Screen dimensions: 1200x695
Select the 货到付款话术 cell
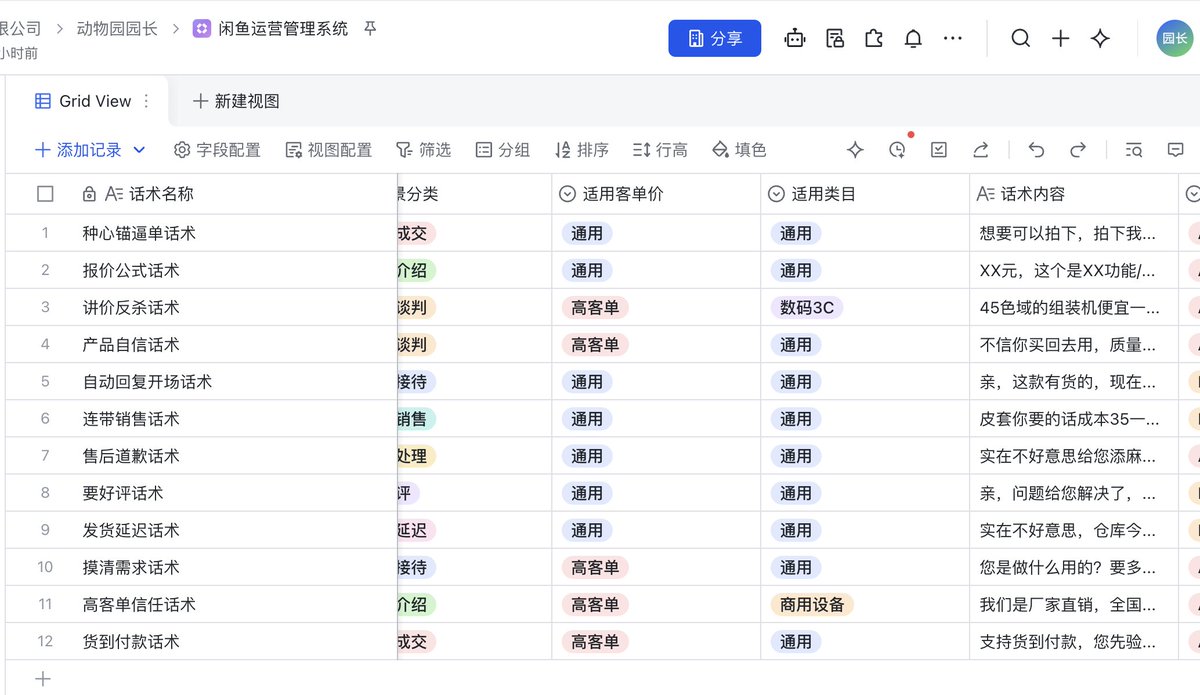point(237,641)
